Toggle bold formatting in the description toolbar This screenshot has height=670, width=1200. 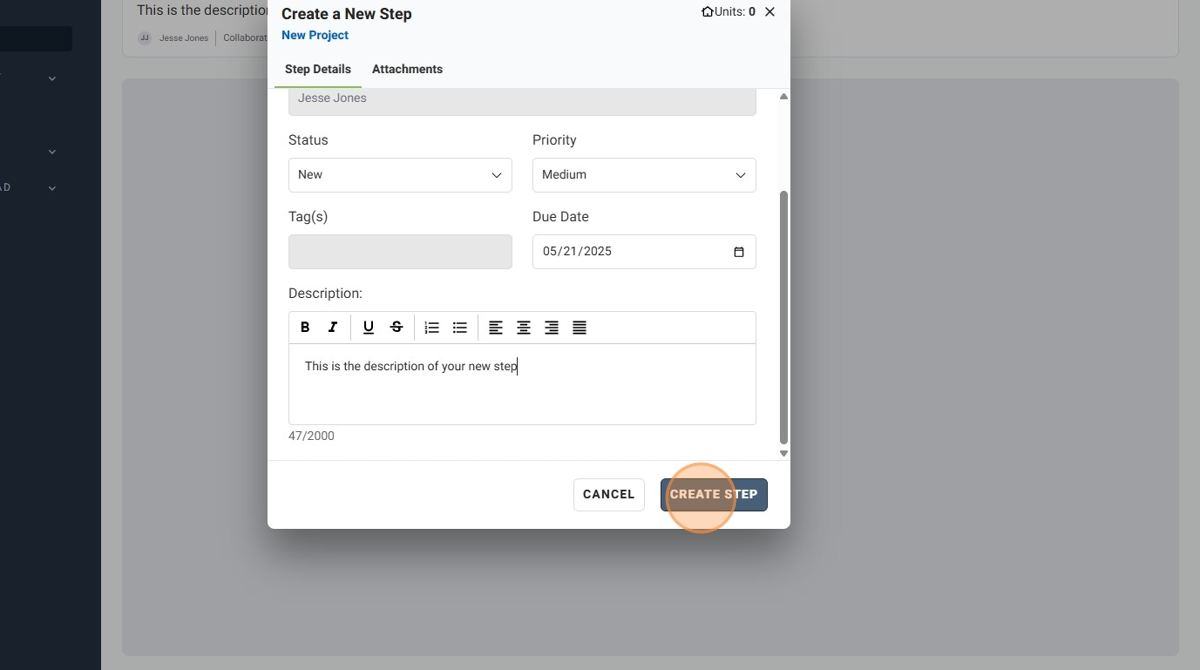pyautogui.click(x=305, y=327)
